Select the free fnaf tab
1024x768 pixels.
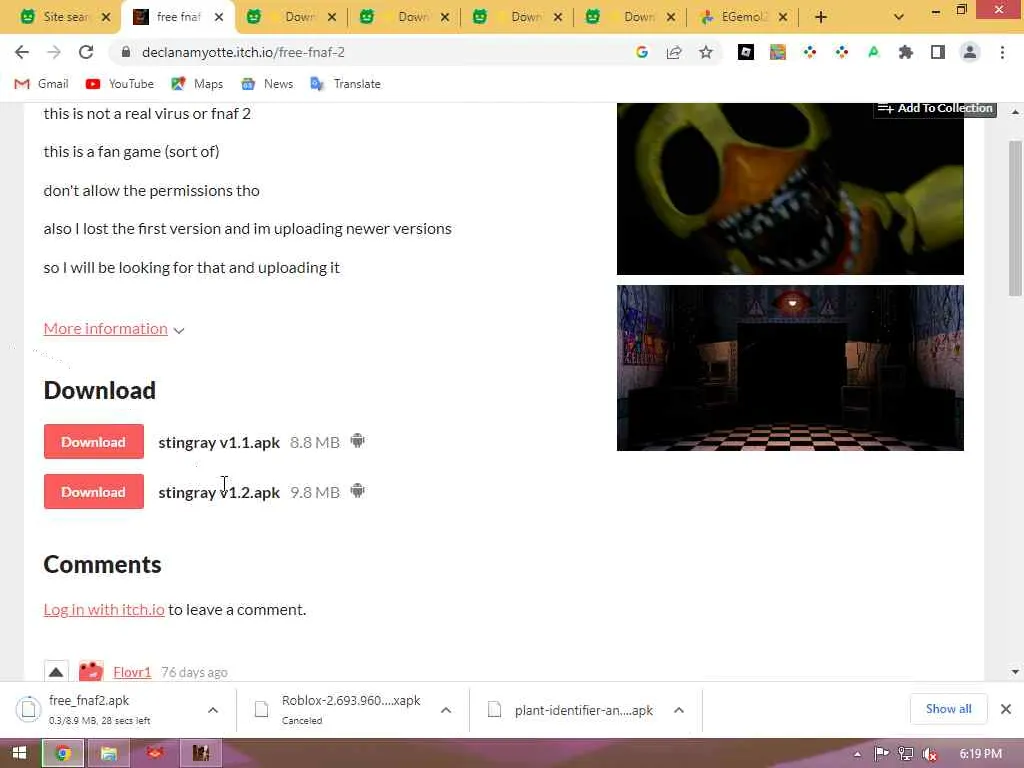pyautogui.click(x=176, y=17)
